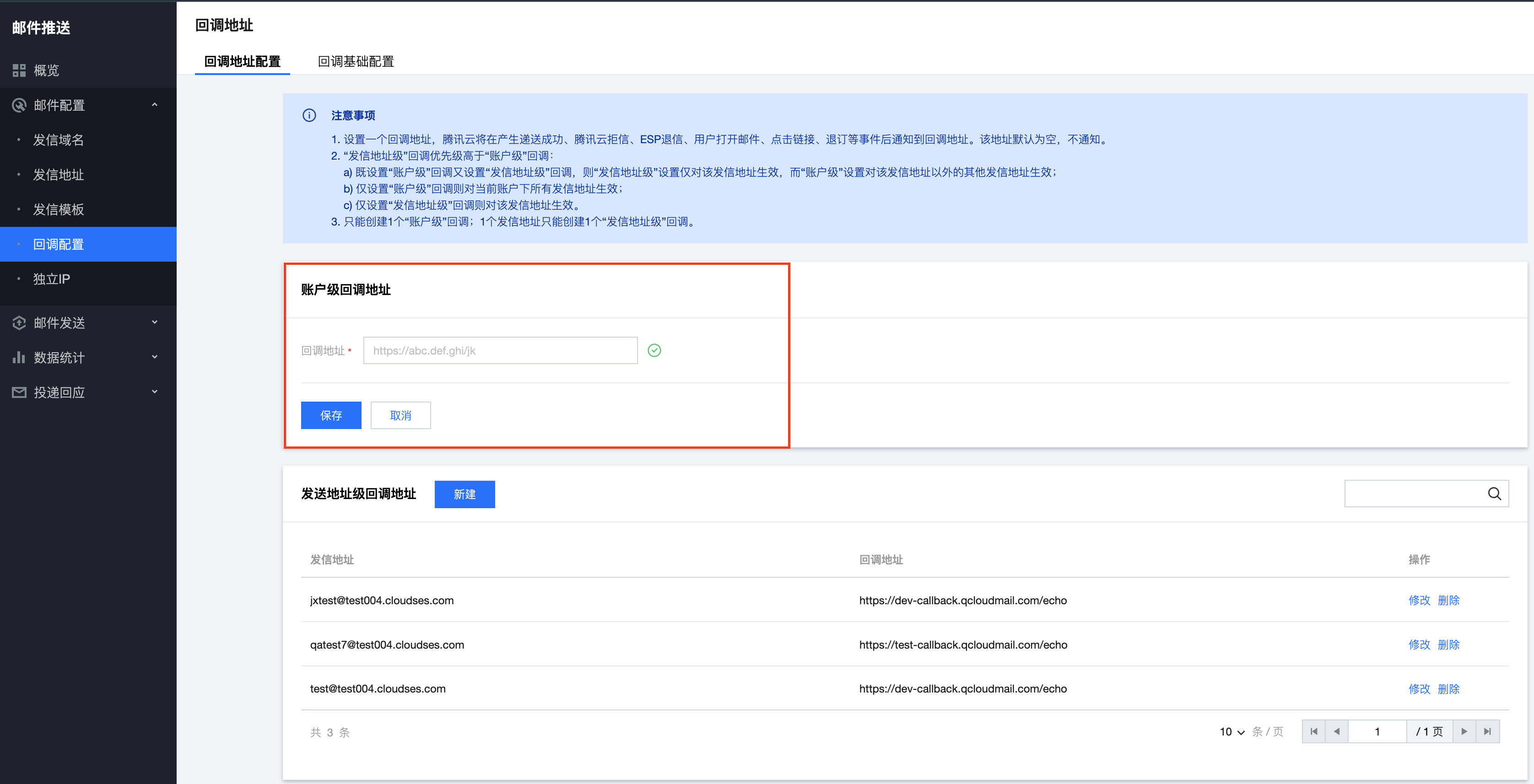Click 修改 for jxtest@test004.cloudses.com
Image resolution: width=1534 pixels, height=784 pixels.
1419,600
